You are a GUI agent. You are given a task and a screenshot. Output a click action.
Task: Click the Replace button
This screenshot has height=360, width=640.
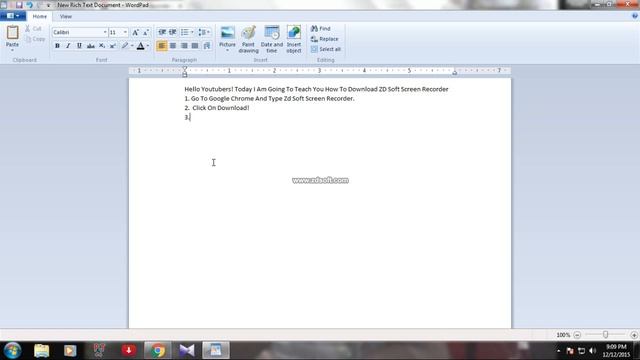point(324,39)
